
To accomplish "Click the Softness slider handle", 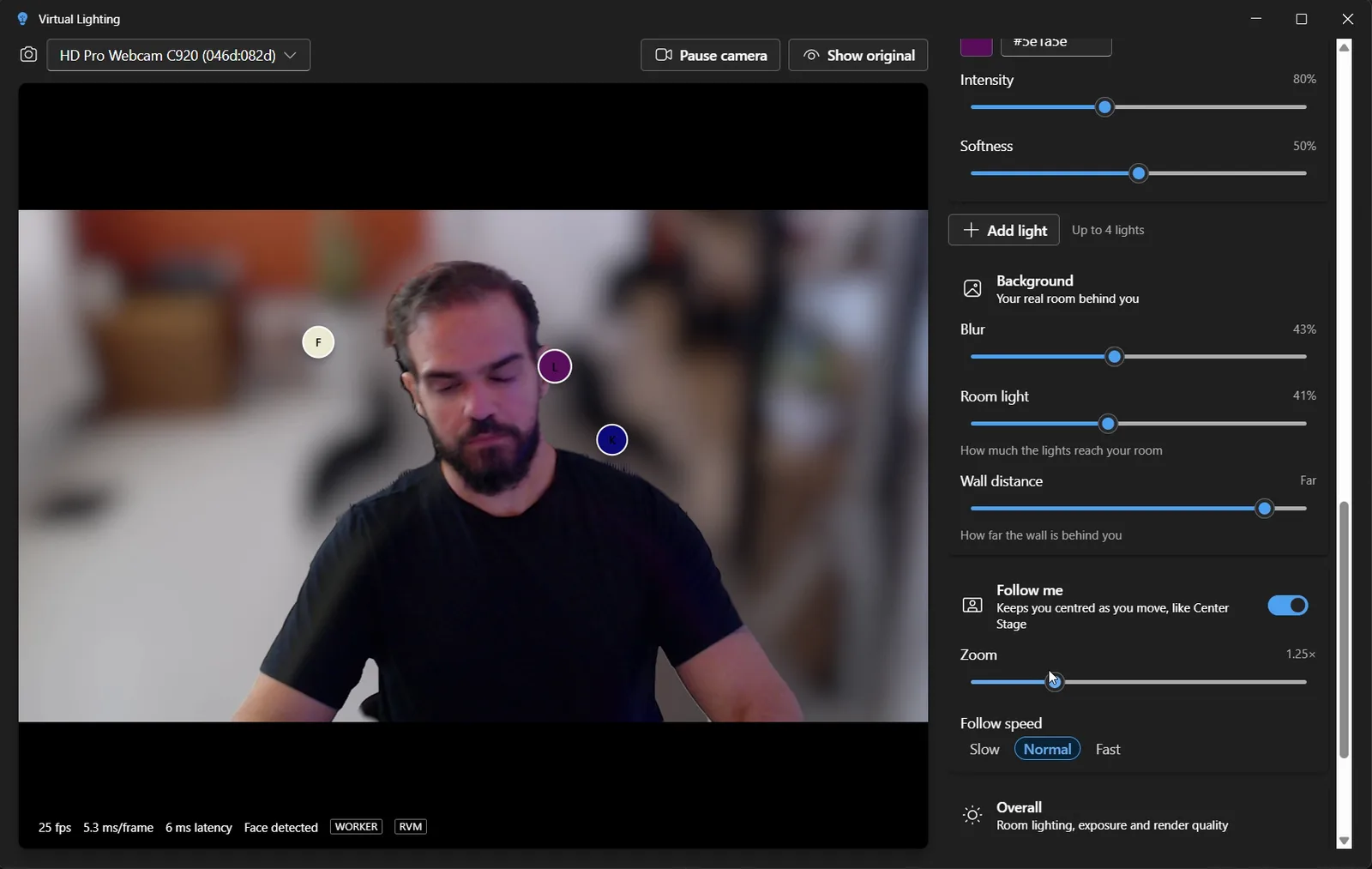I will (1139, 173).
